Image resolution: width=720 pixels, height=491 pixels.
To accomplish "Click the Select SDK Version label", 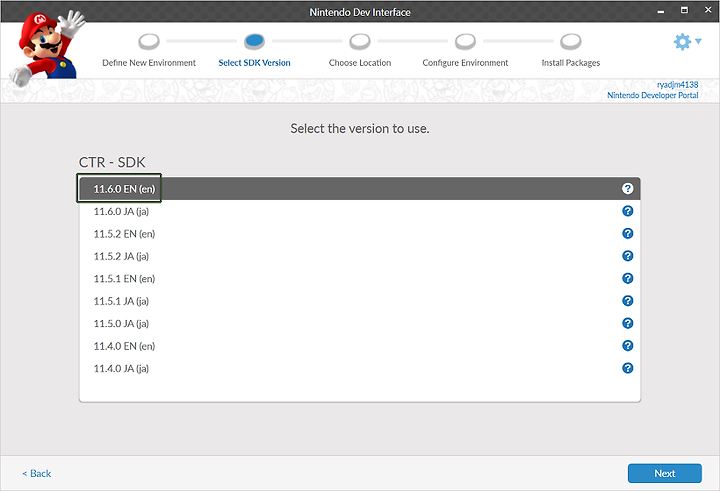I will (x=254, y=63).
